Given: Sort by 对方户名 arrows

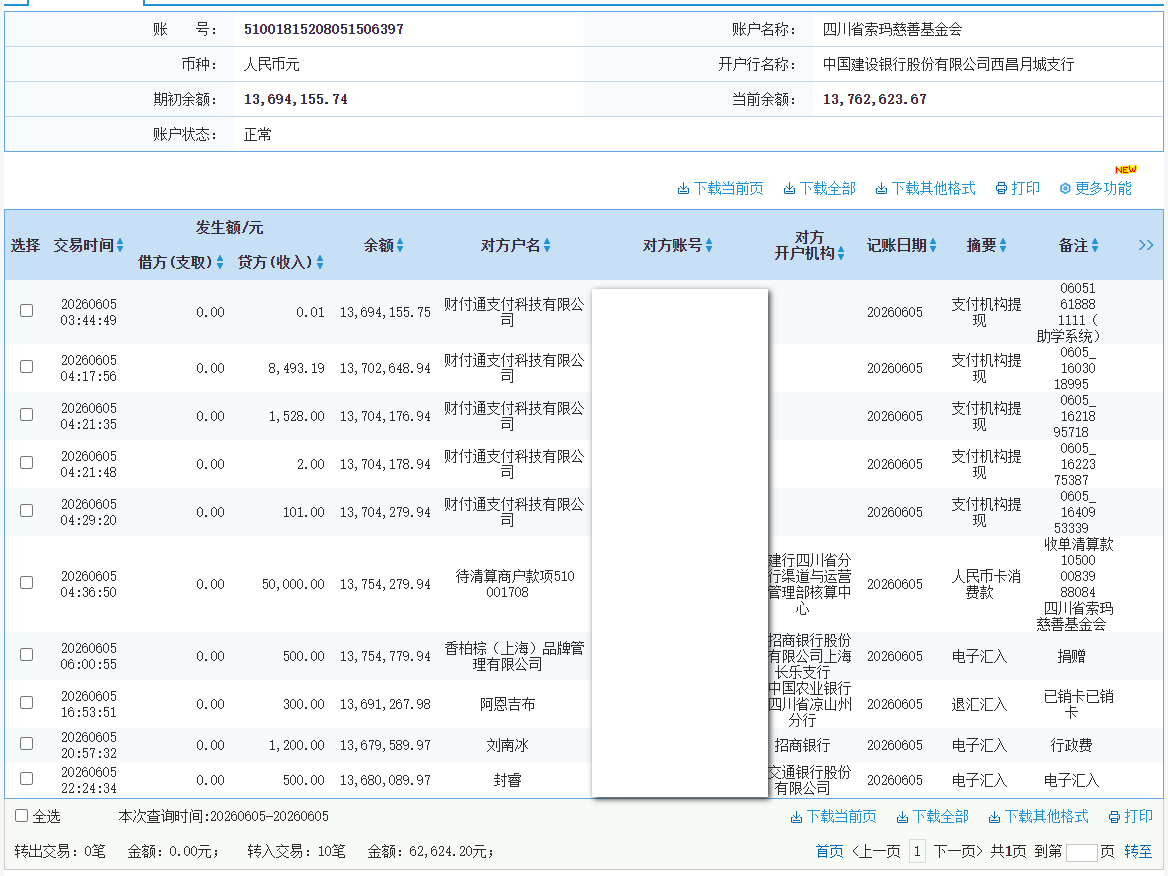Looking at the screenshot, I should [547, 245].
